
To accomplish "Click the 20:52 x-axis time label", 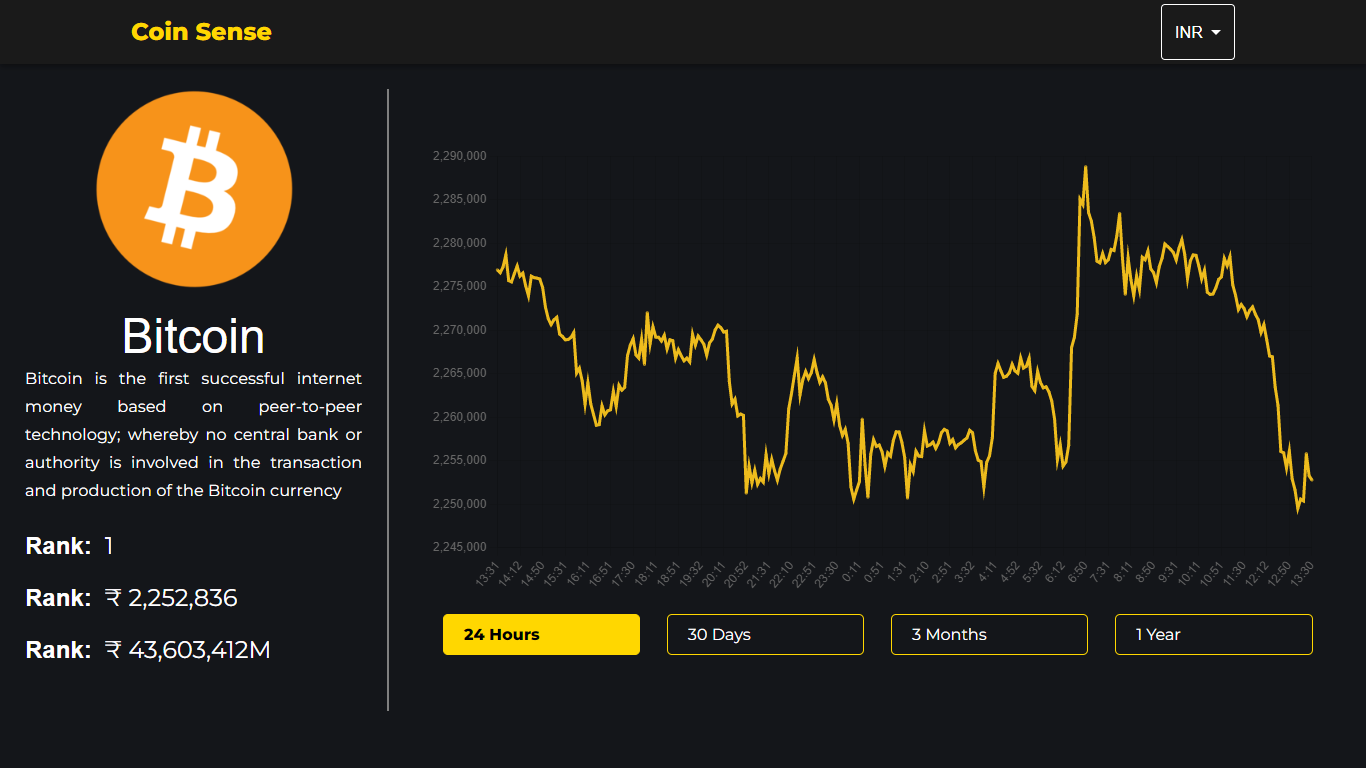I will click(735, 574).
